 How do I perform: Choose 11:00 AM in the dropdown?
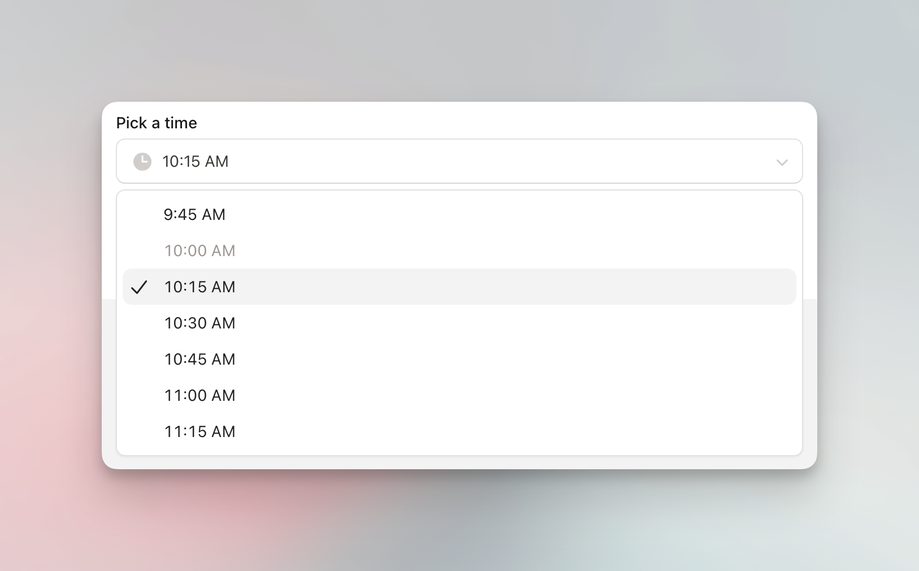(x=460, y=396)
